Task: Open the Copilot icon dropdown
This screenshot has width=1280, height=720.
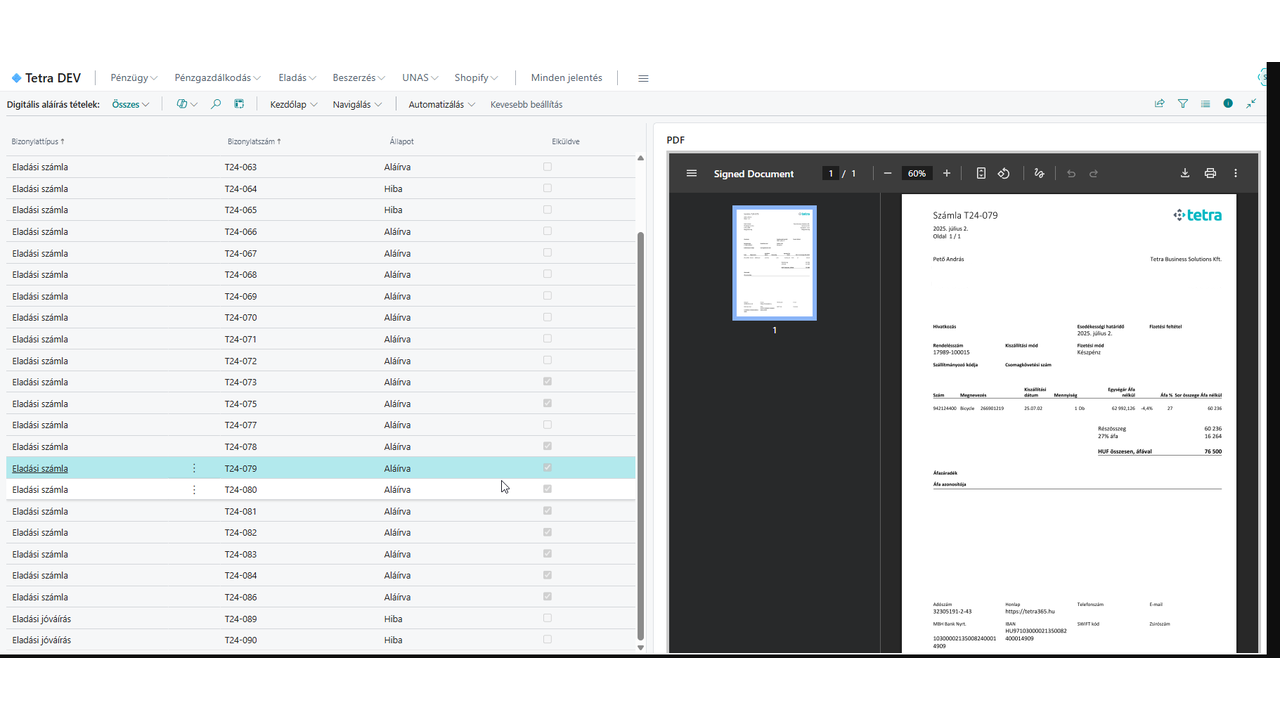Action: 187,104
